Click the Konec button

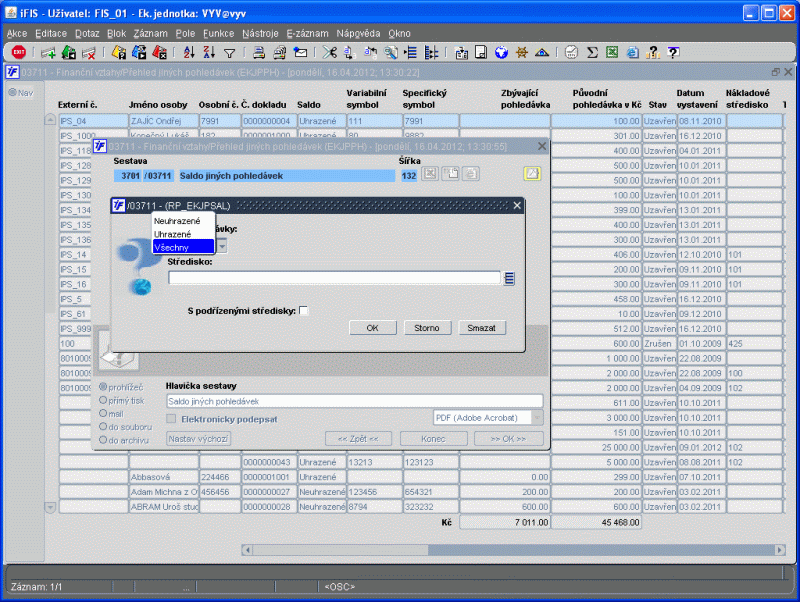433,439
